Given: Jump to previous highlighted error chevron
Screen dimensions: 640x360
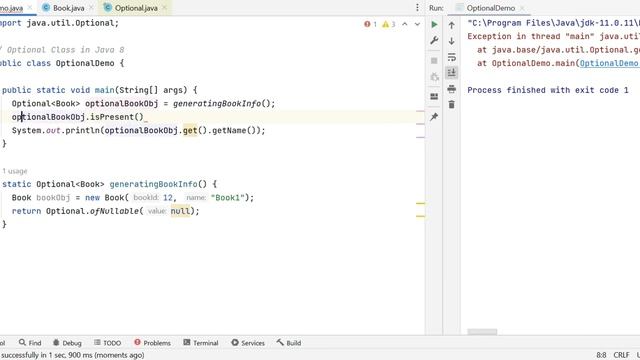Looking at the screenshot, I should point(404,24).
